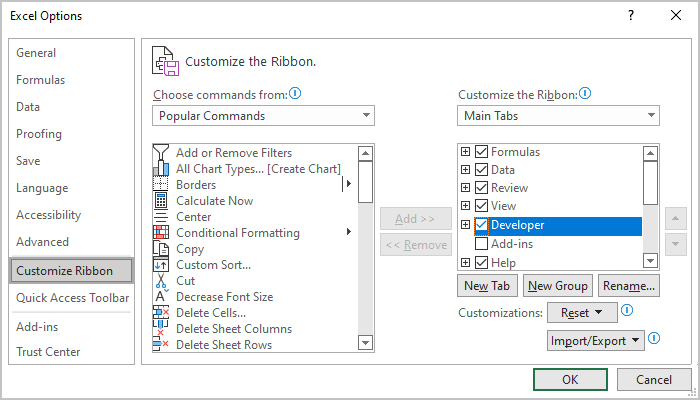Expand the Review tab tree node
700x400 pixels.
coord(465,188)
